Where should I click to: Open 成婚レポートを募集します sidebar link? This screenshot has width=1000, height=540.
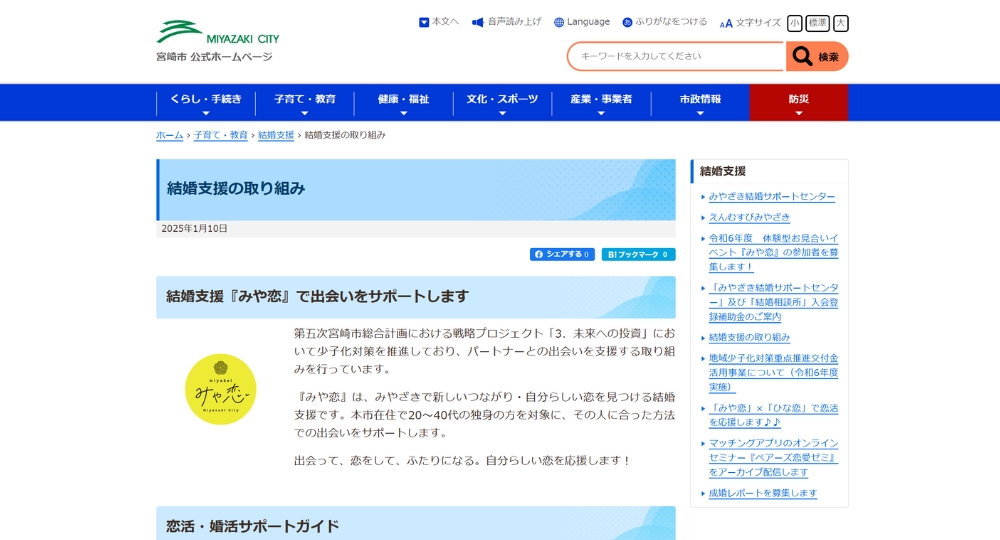[x=763, y=493]
